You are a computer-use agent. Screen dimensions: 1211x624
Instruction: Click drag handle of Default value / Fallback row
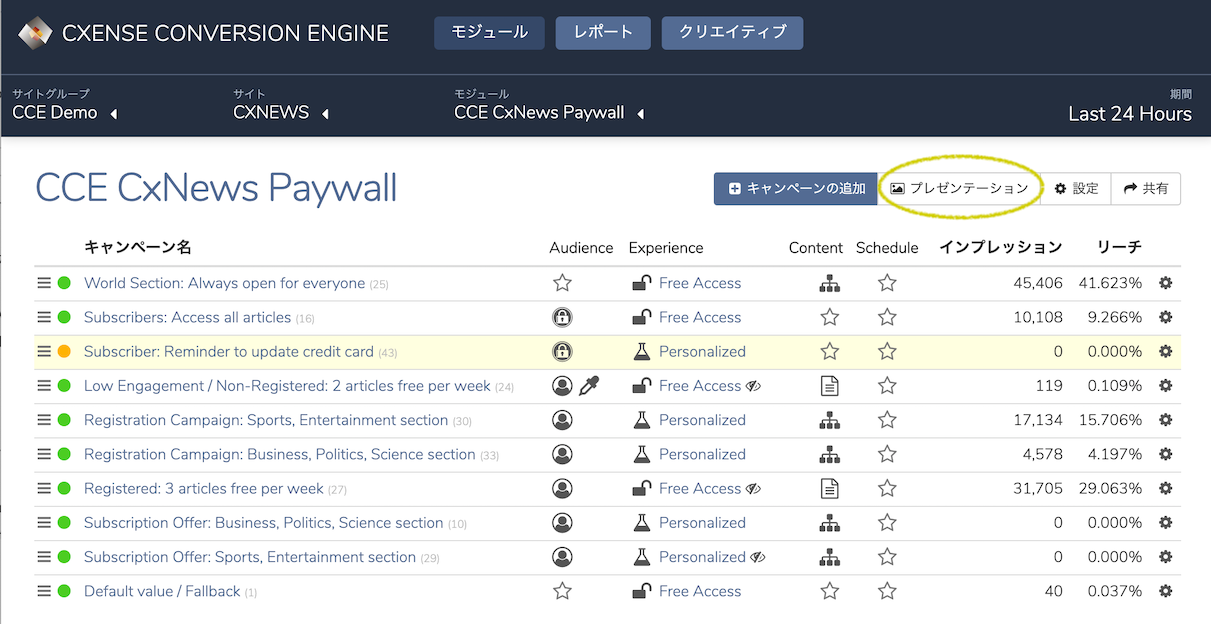pos(43,591)
